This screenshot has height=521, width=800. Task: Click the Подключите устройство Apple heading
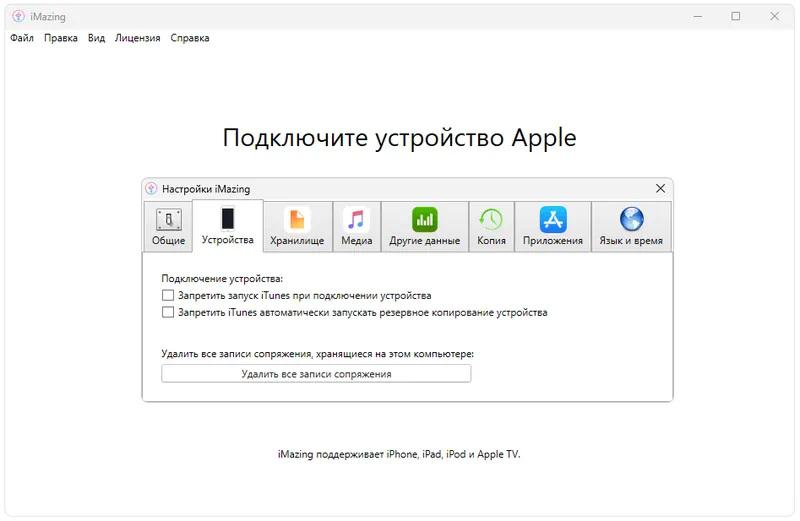[x=399, y=138]
